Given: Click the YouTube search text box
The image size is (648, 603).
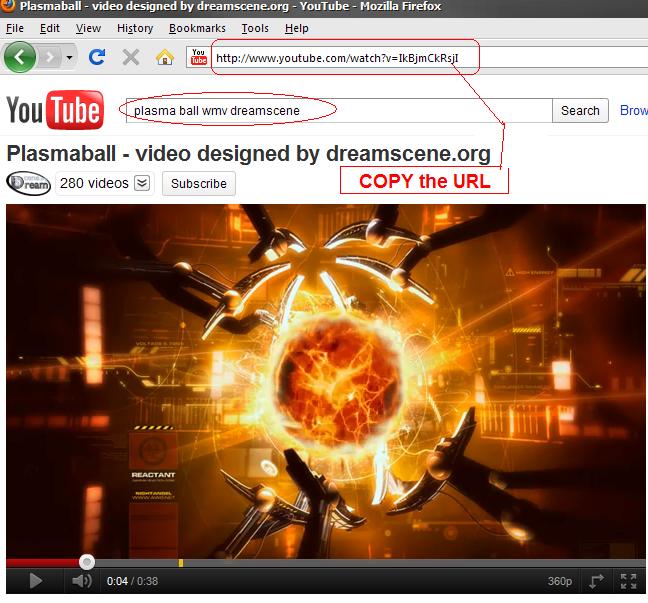Looking at the screenshot, I should coord(339,110).
